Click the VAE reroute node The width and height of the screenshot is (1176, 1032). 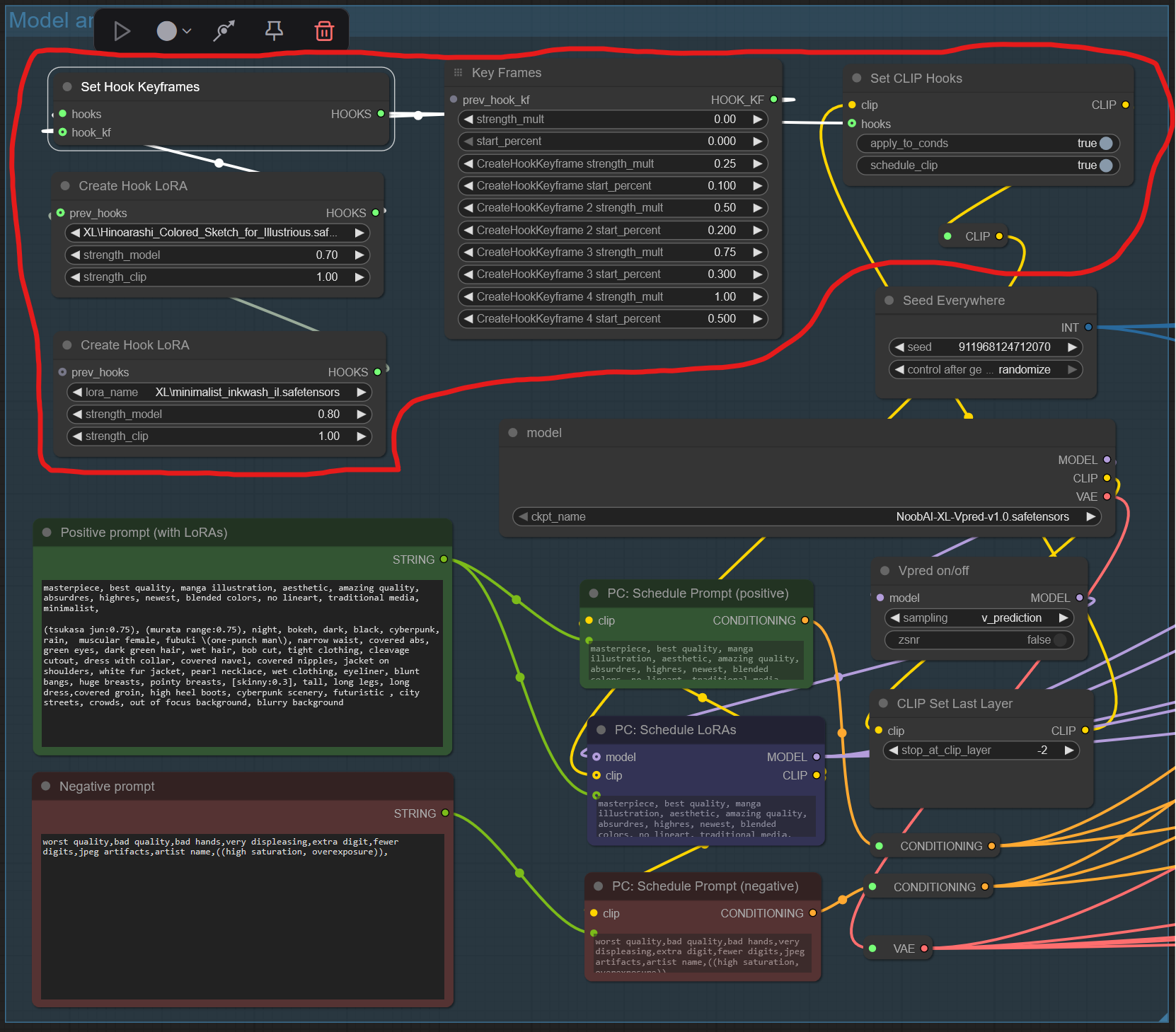[899, 949]
